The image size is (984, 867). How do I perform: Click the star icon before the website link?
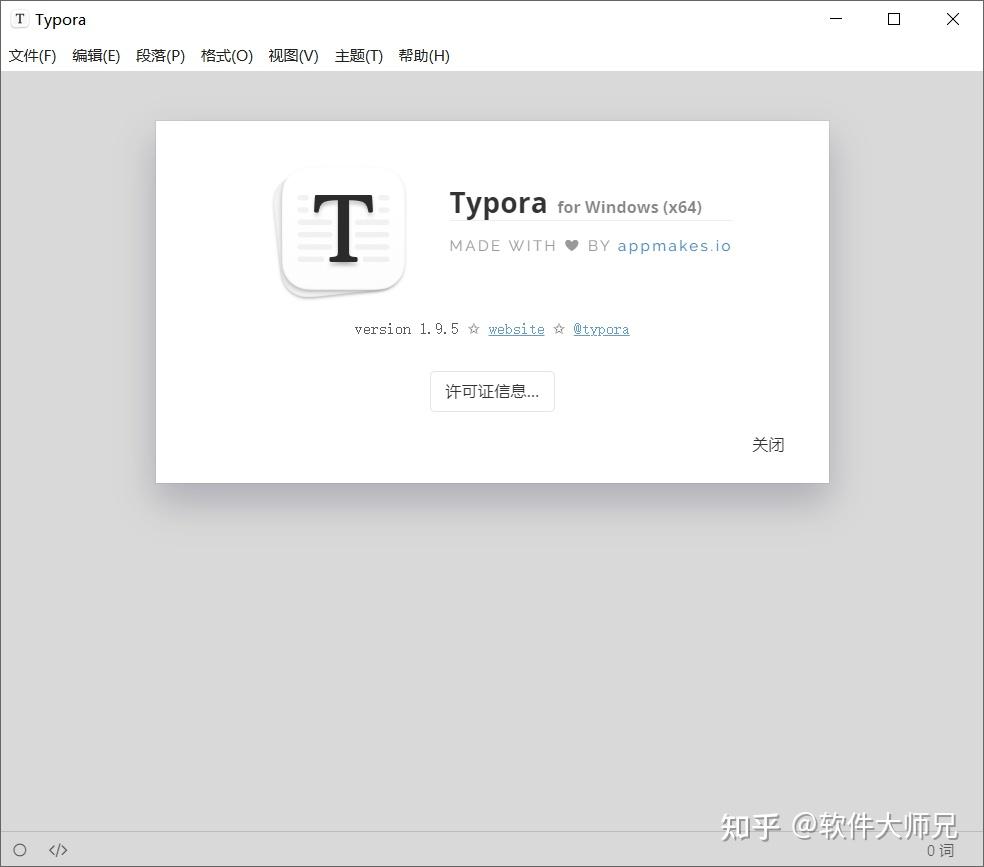[x=474, y=328]
